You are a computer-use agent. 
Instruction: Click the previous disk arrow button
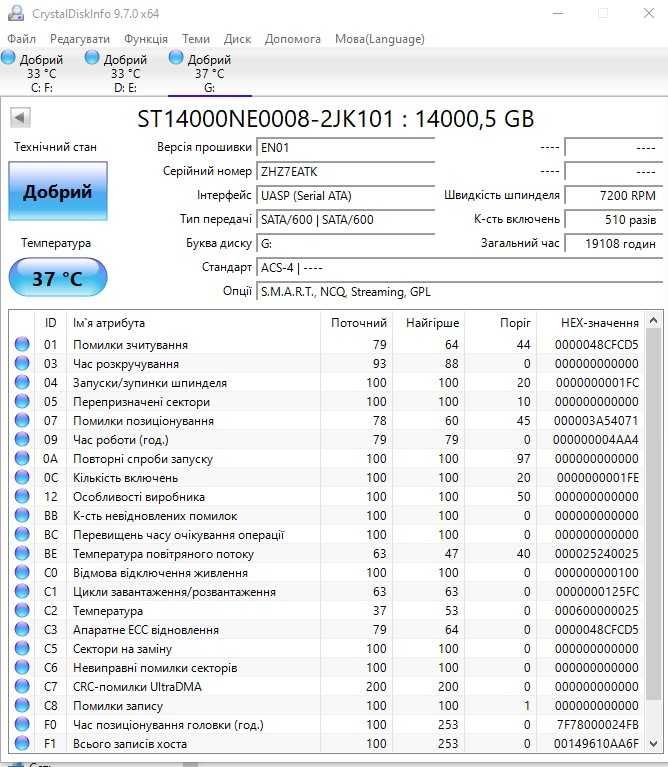[x=20, y=117]
